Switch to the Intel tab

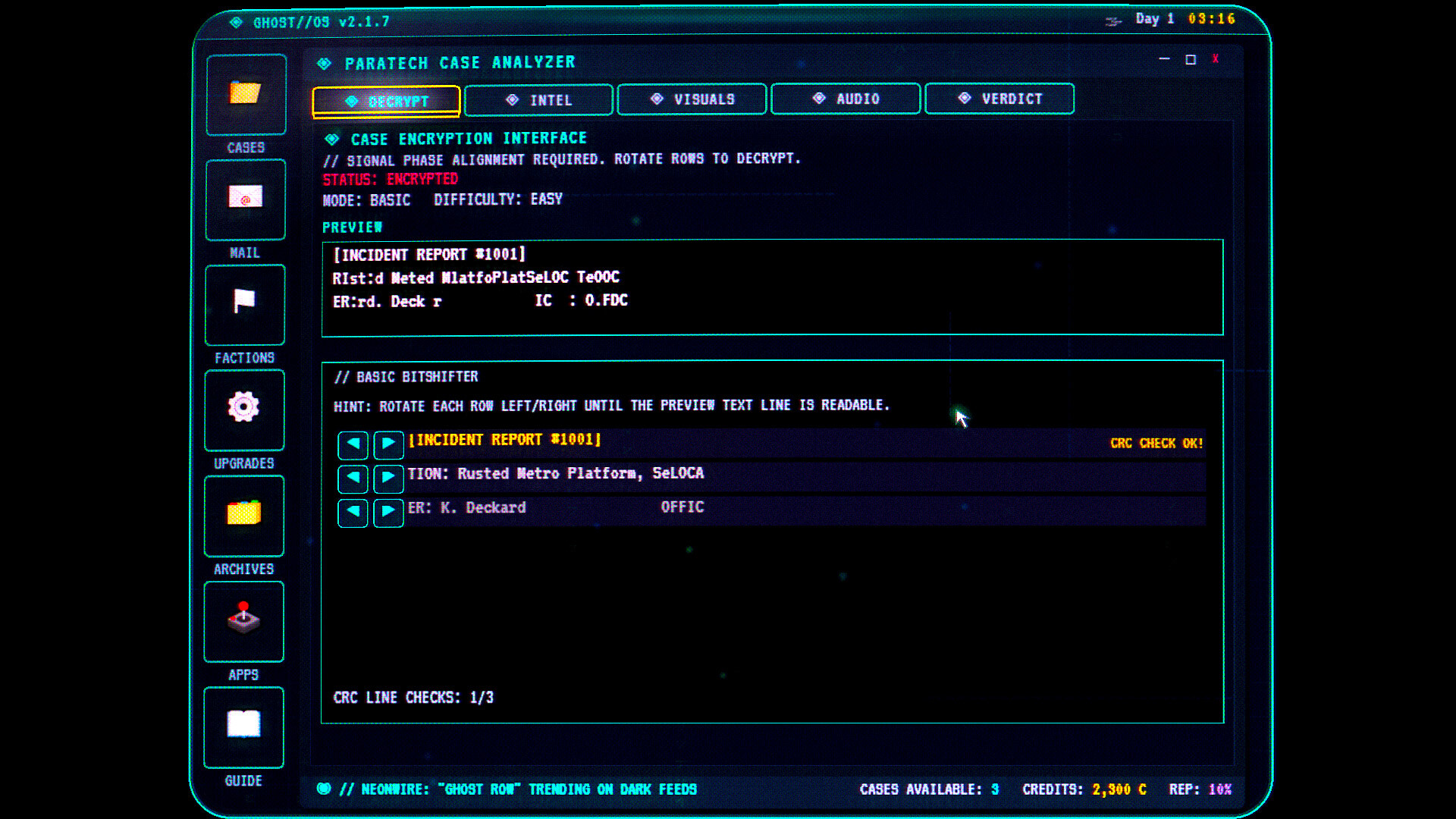tap(538, 100)
